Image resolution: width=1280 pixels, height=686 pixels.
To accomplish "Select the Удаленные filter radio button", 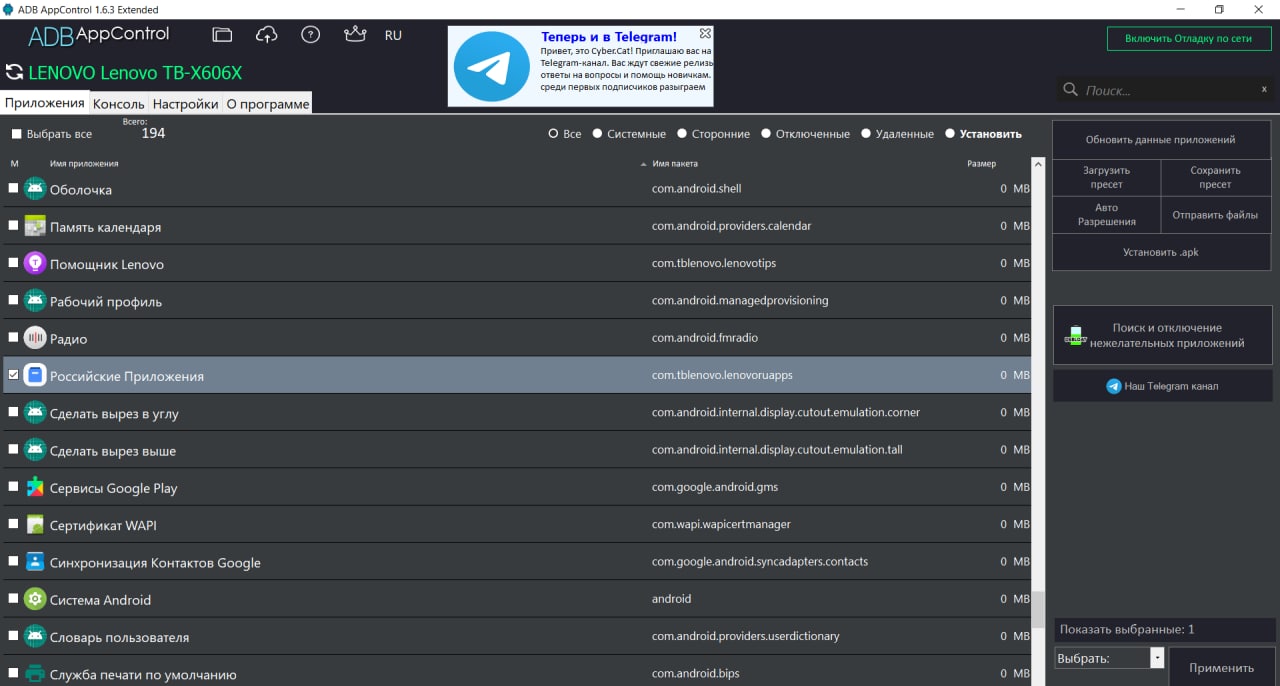I will pyautogui.click(x=865, y=134).
